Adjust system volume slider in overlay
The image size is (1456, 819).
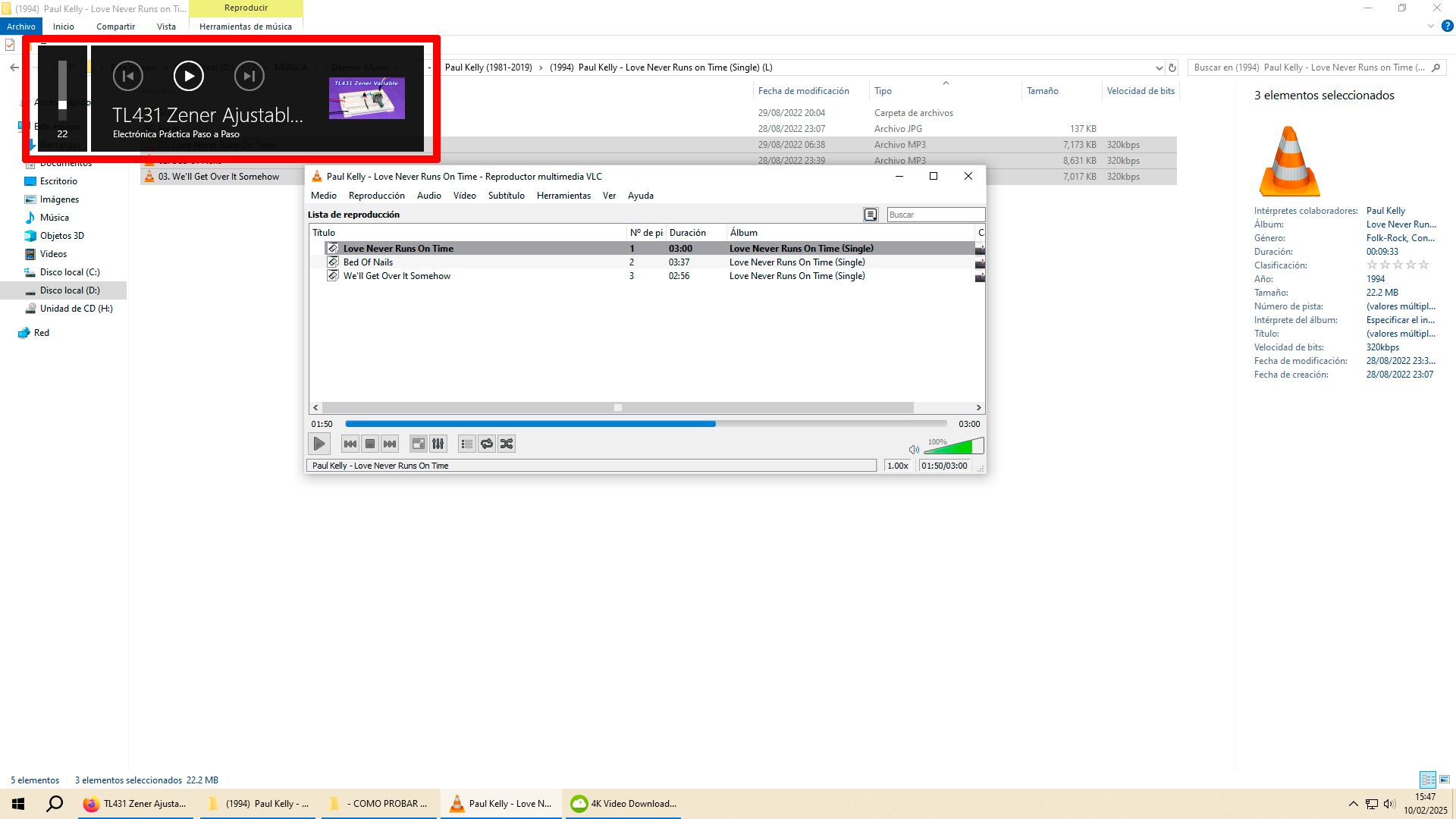pyautogui.click(x=62, y=91)
